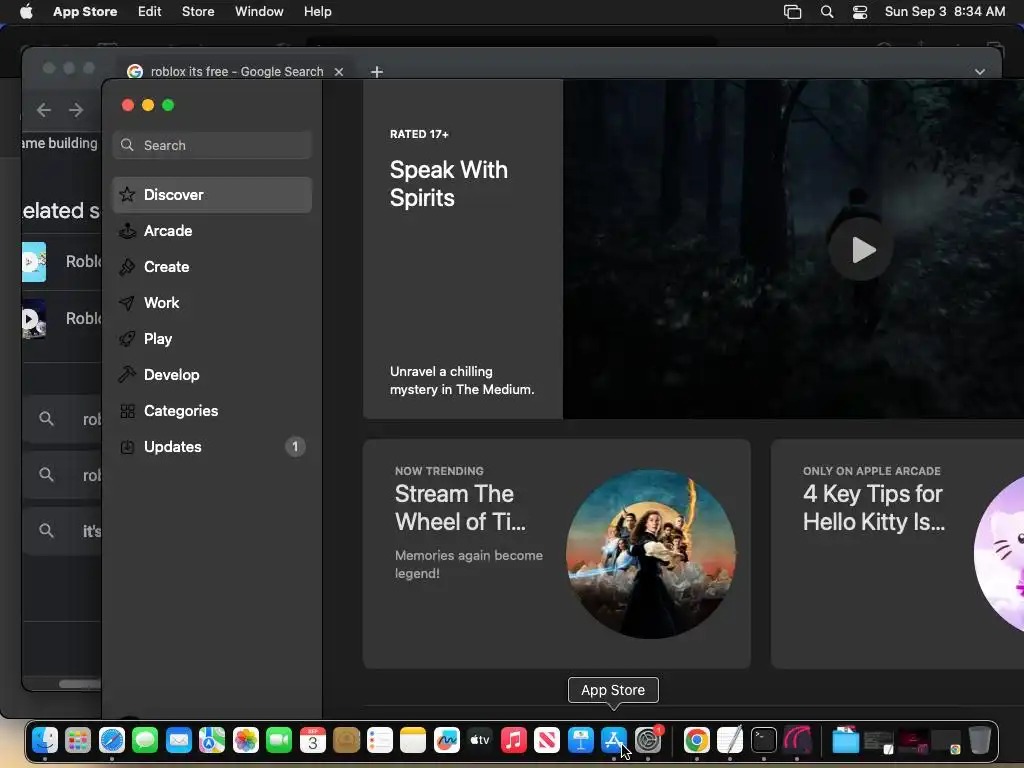Open Freeform from the Dock
Screen dimensions: 1024x768
447,741
